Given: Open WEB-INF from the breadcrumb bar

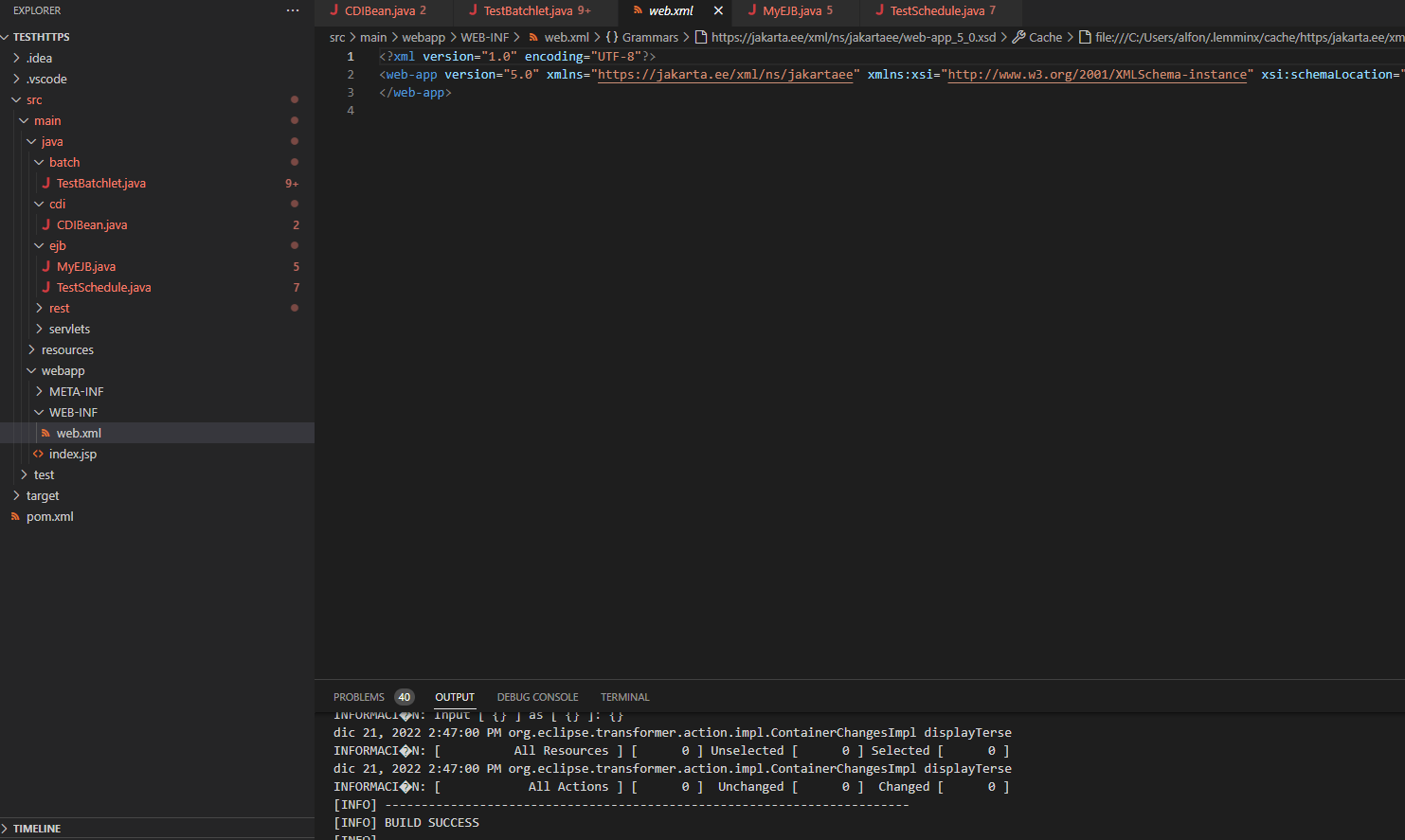Looking at the screenshot, I should (486, 37).
